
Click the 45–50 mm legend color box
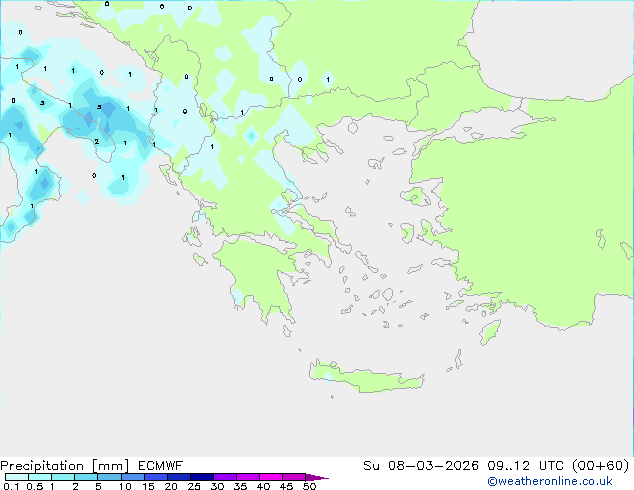294,477
